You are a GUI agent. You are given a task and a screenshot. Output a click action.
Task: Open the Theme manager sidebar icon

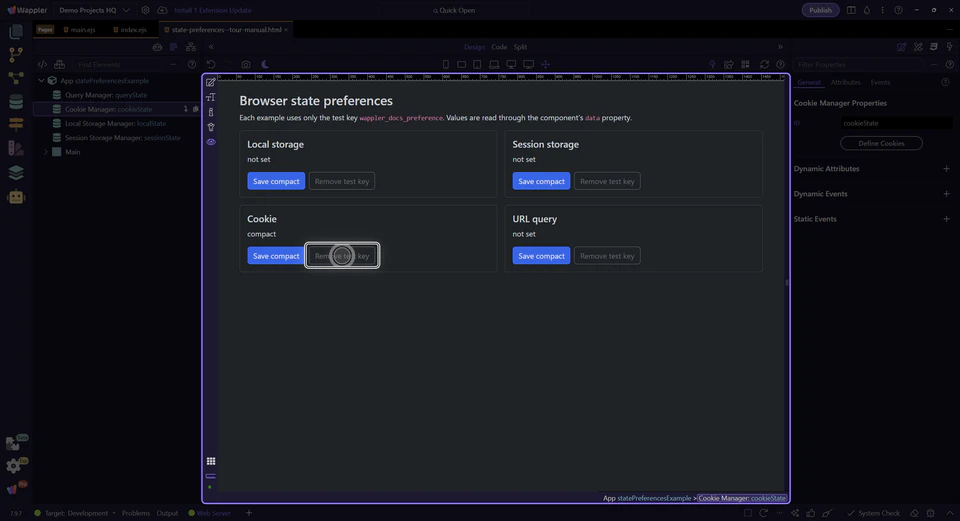pos(16,148)
